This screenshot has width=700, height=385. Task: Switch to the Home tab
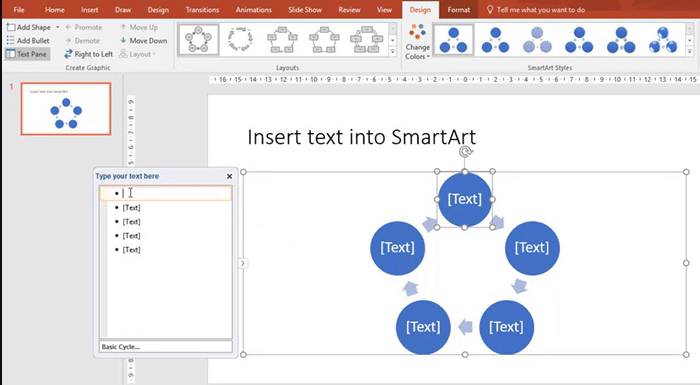54,9
